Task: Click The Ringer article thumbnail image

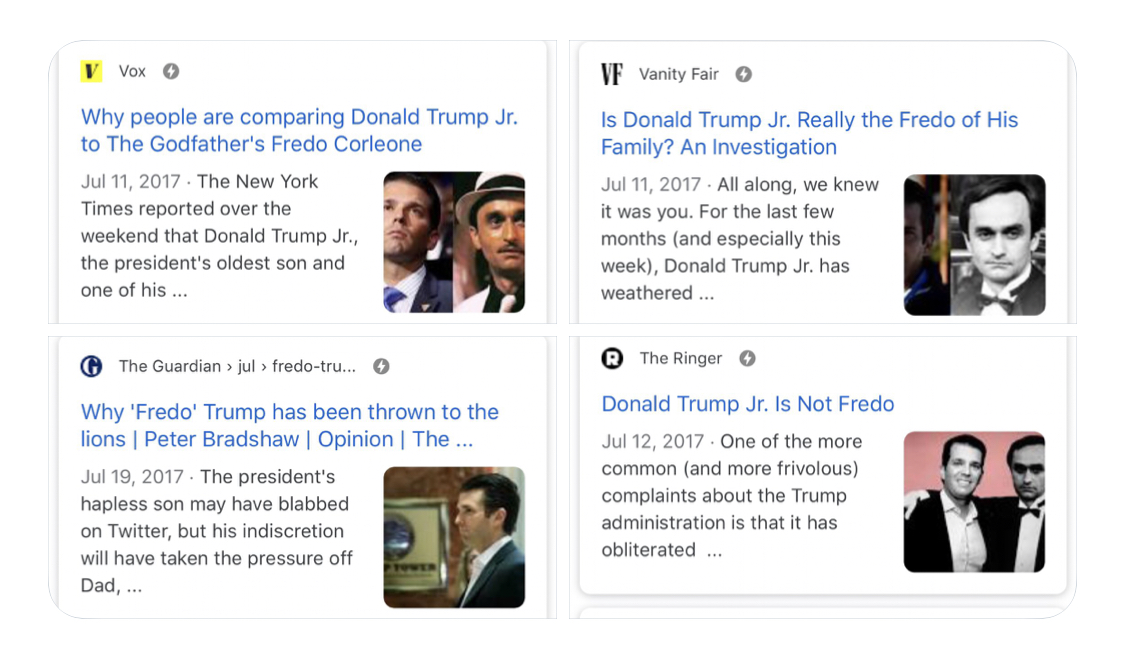Action: tap(974, 502)
